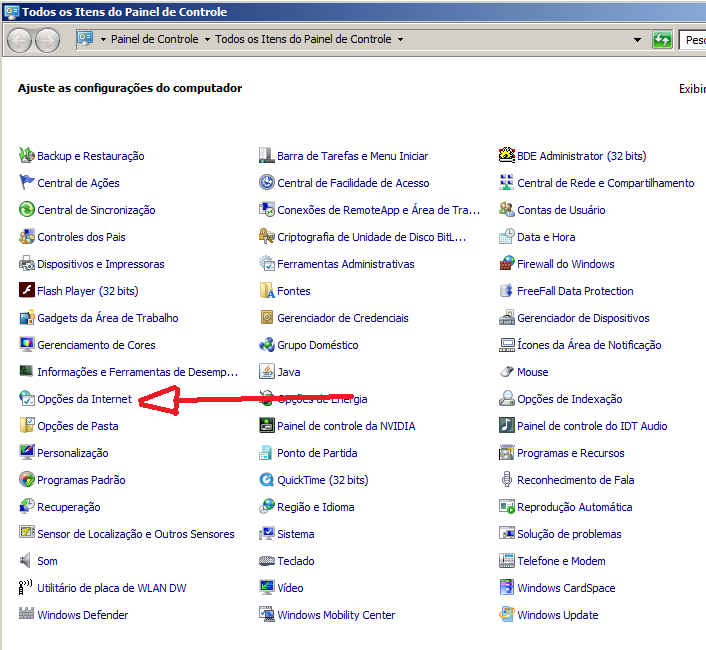Open Sensor de Localização e Outros Sensores link
Screen dimensions: 706x650
click(x=136, y=534)
